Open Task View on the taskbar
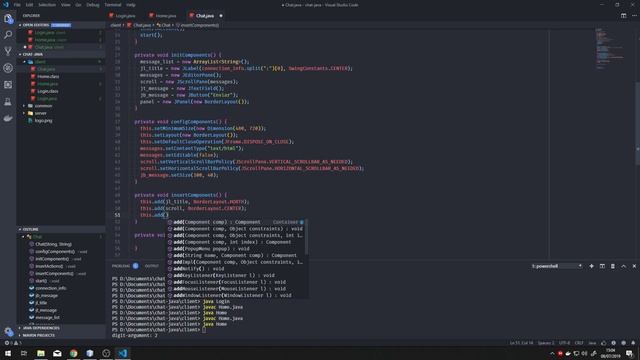640x360 pixels. click(24, 353)
